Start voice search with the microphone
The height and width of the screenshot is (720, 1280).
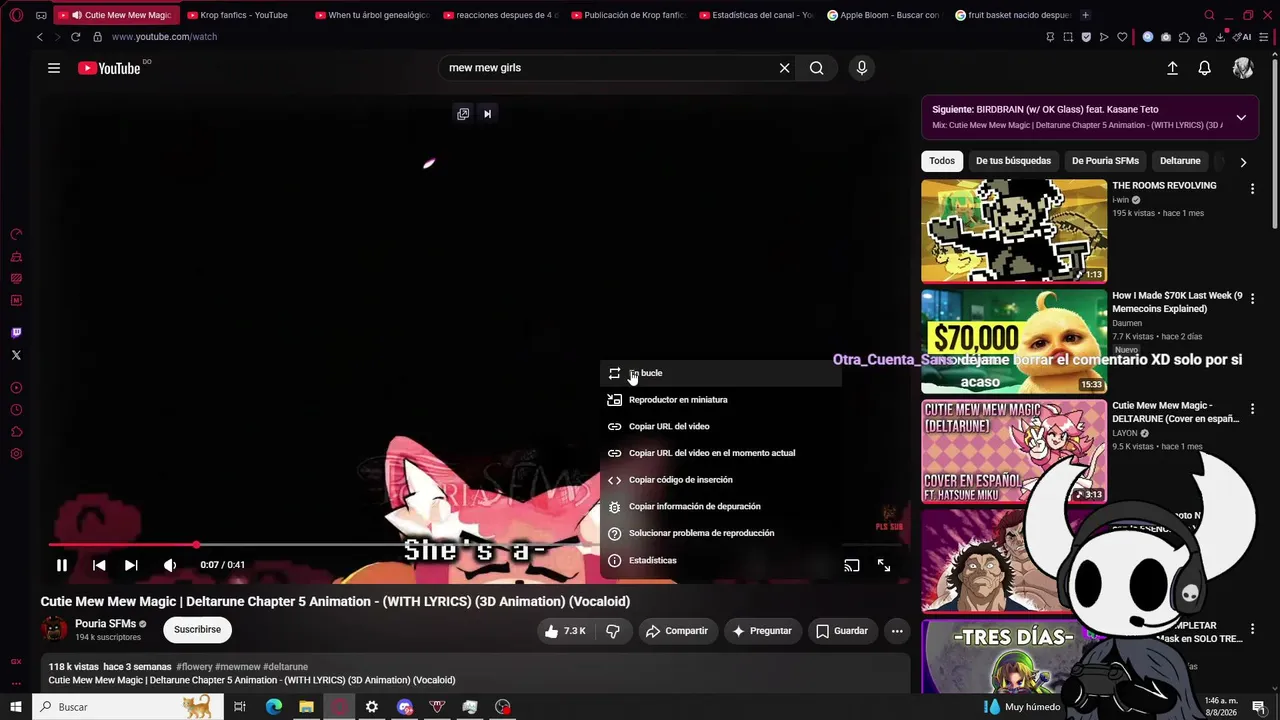coord(862,68)
